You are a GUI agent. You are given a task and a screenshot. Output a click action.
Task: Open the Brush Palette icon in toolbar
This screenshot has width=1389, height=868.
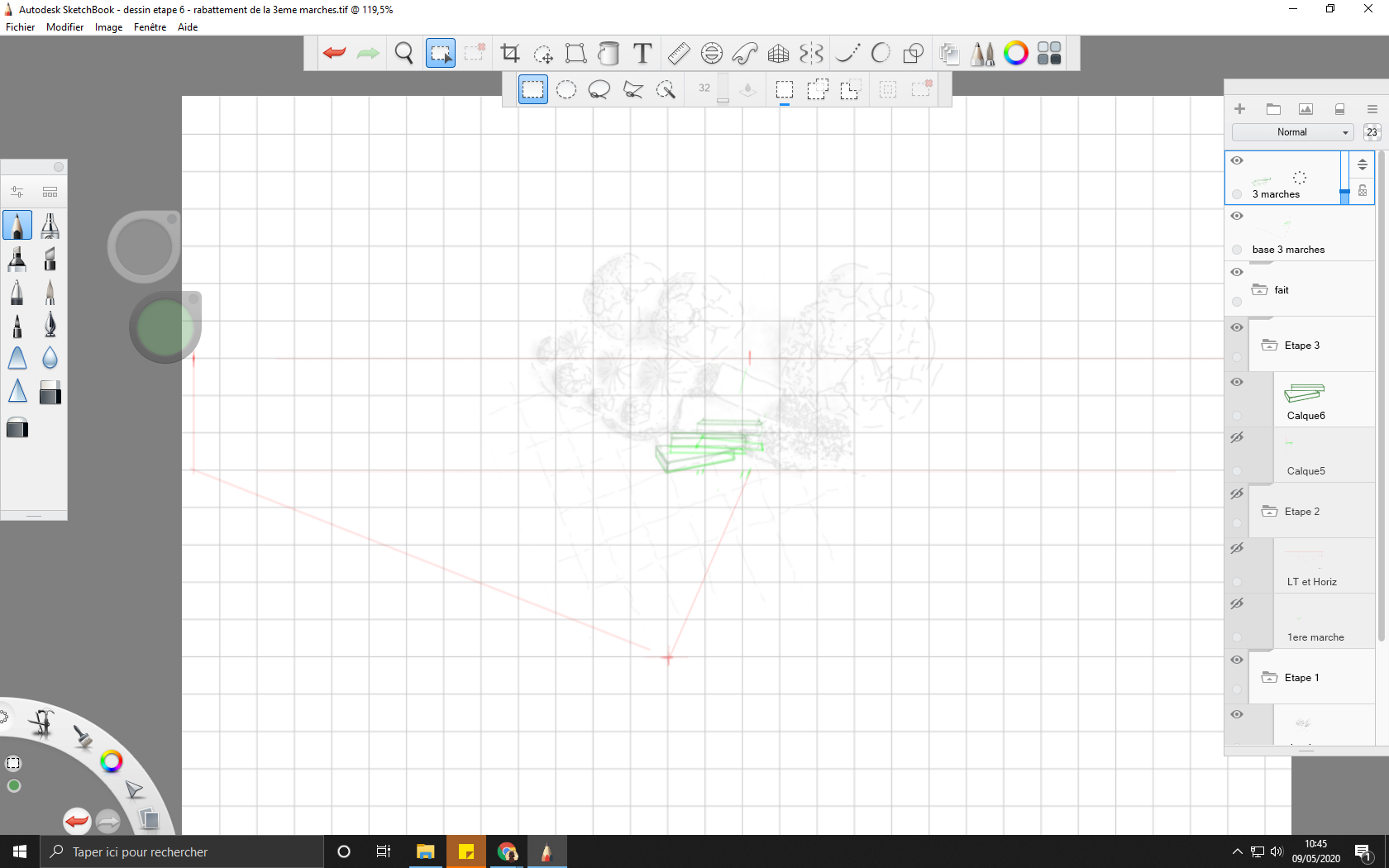(983, 54)
